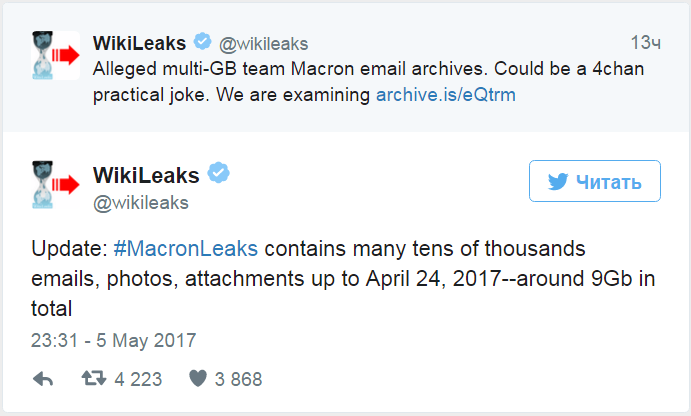Open the archive.is/eQtrm link
The image size is (691, 416).
[x=446, y=96]
